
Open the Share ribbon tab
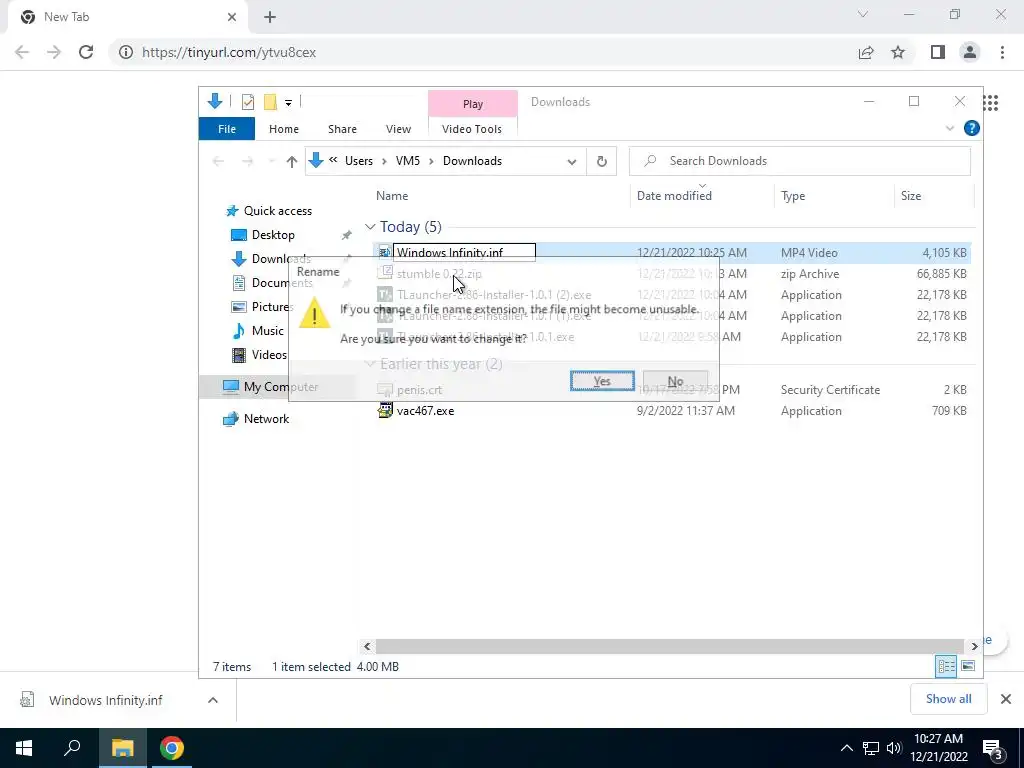coord(342,129)
